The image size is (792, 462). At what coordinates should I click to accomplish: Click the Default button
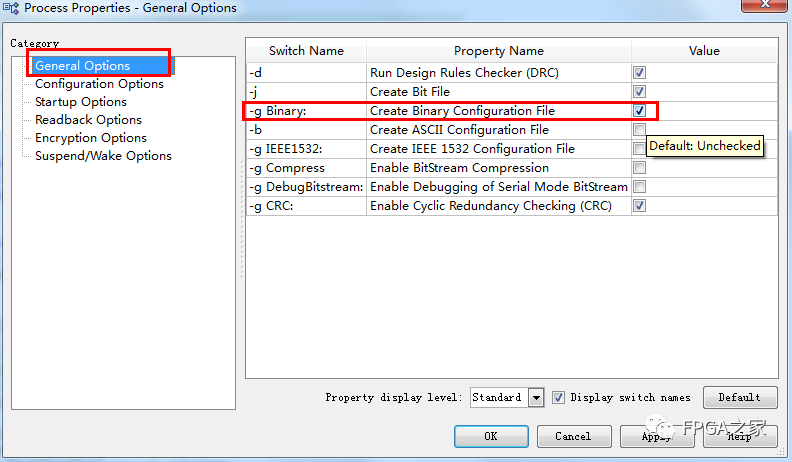pos(739,397)
